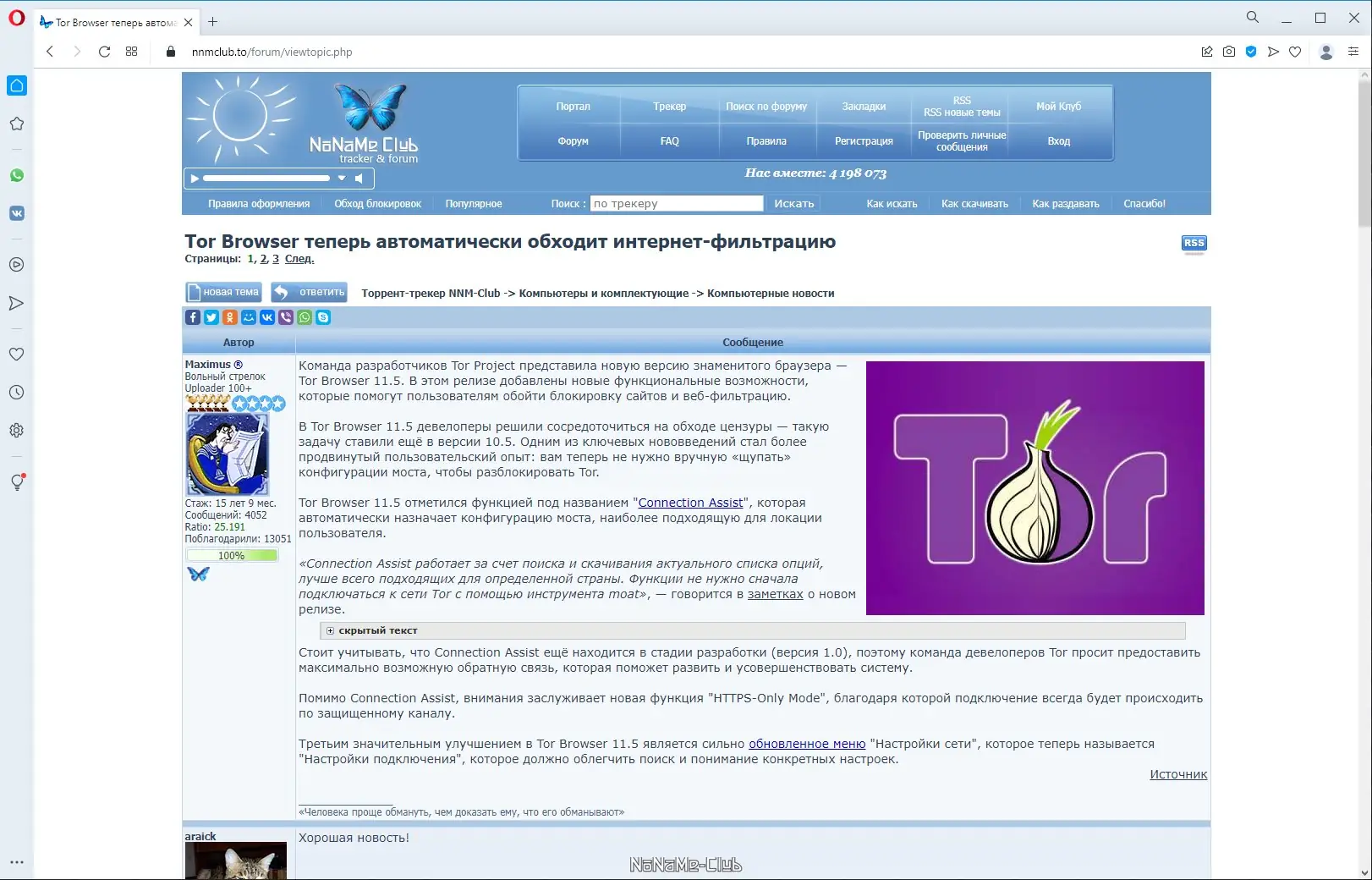1372x880 pixels.
Task: Play the site radio player
Action: [x=195, y=179]
